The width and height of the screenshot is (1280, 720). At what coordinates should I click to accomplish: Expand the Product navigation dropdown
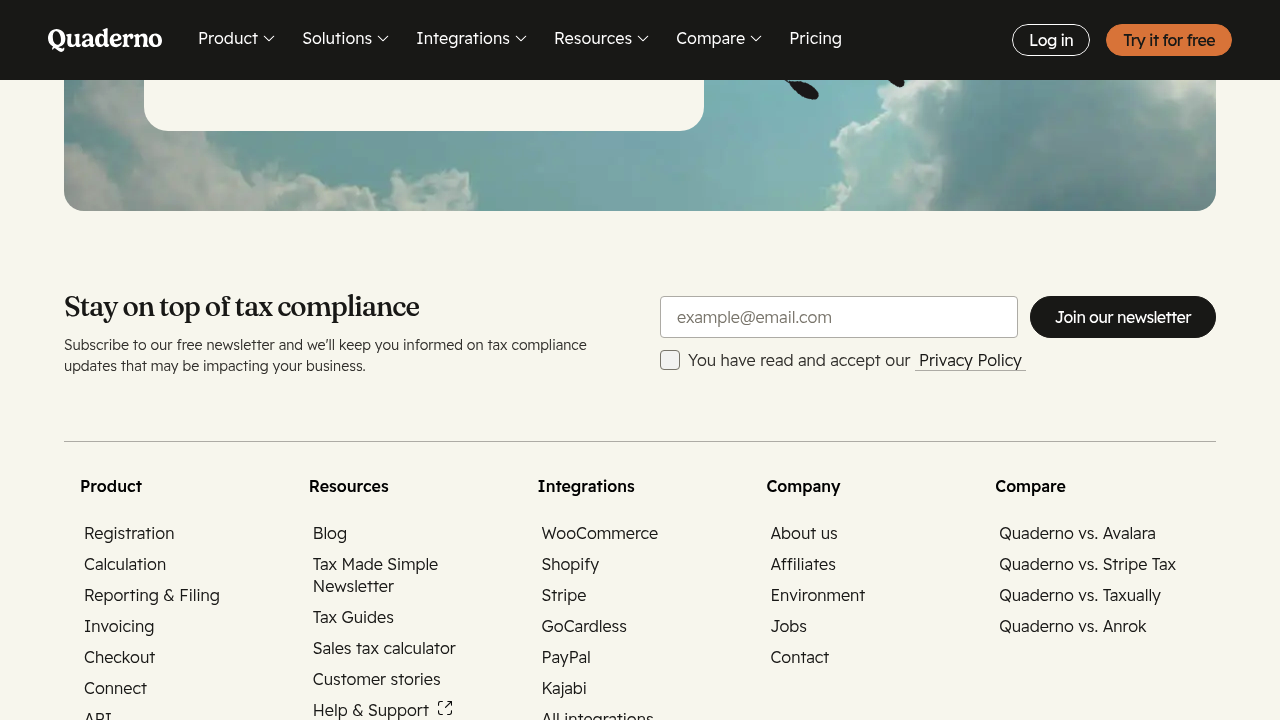coord(235,39)
